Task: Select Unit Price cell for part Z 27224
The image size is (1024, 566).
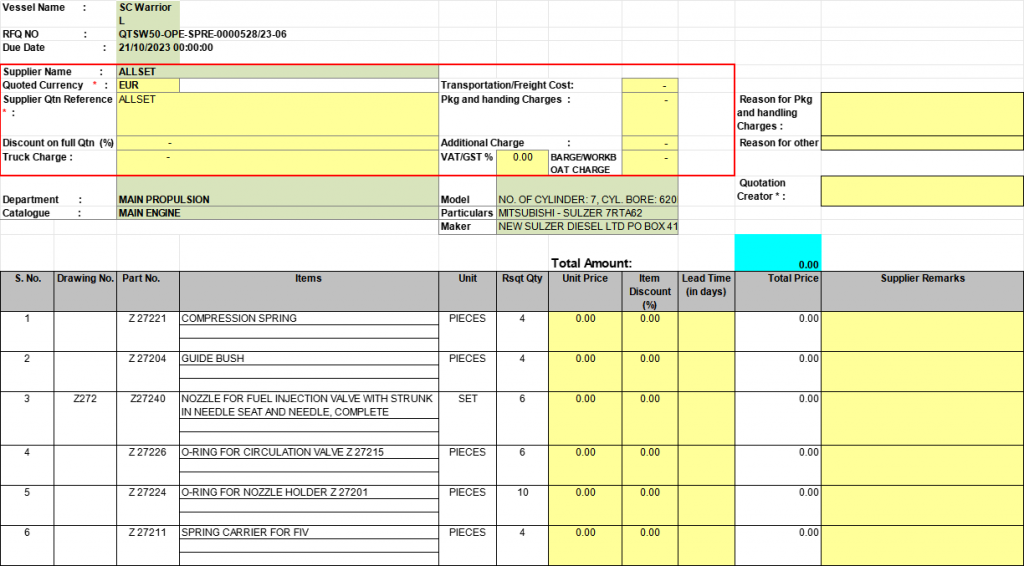Action: coord(585,506)
